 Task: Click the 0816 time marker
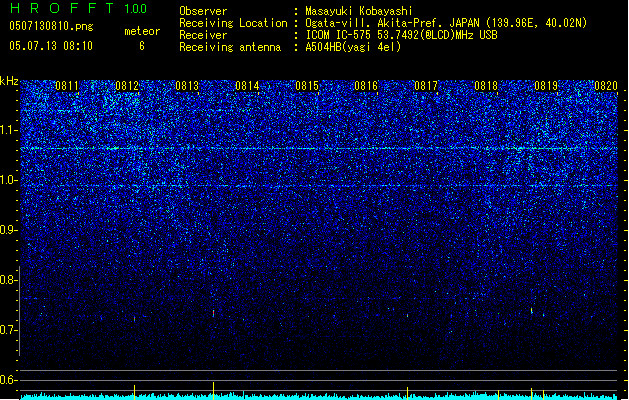366,86
